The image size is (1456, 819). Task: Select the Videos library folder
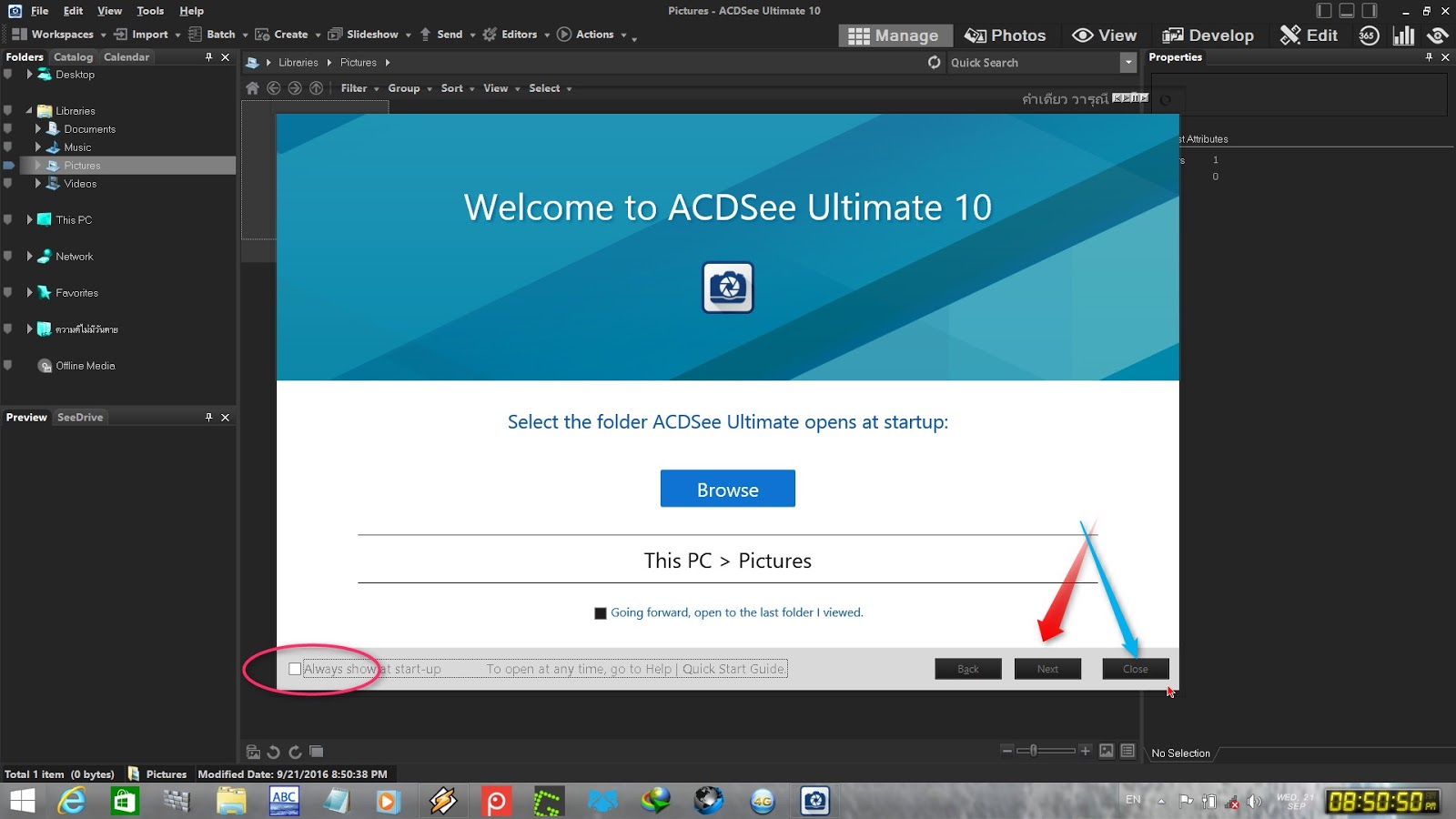click(80, 184)
